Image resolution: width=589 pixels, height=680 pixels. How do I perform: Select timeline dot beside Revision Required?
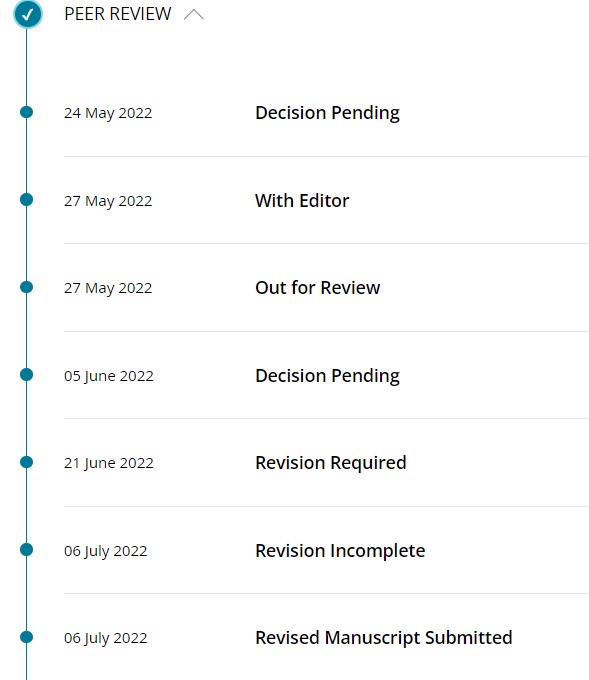(x=26, y=462)
